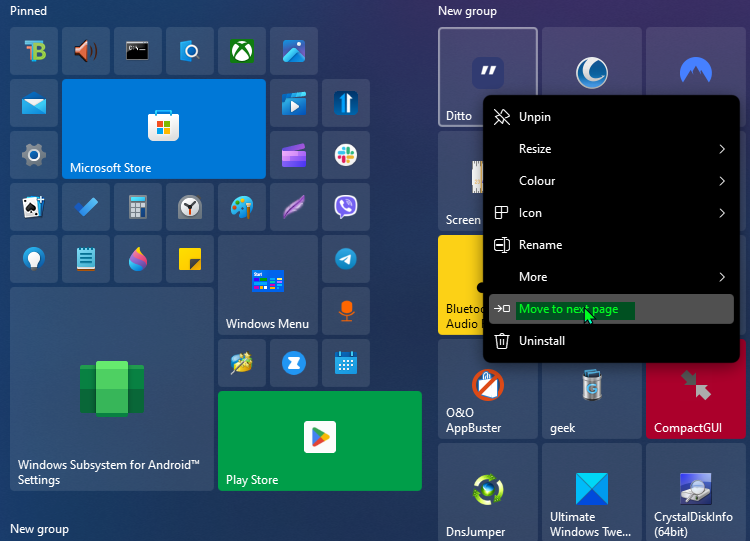Launch the NordVPN mountain tile
750x541 pixels.
[x=695, y=62]
